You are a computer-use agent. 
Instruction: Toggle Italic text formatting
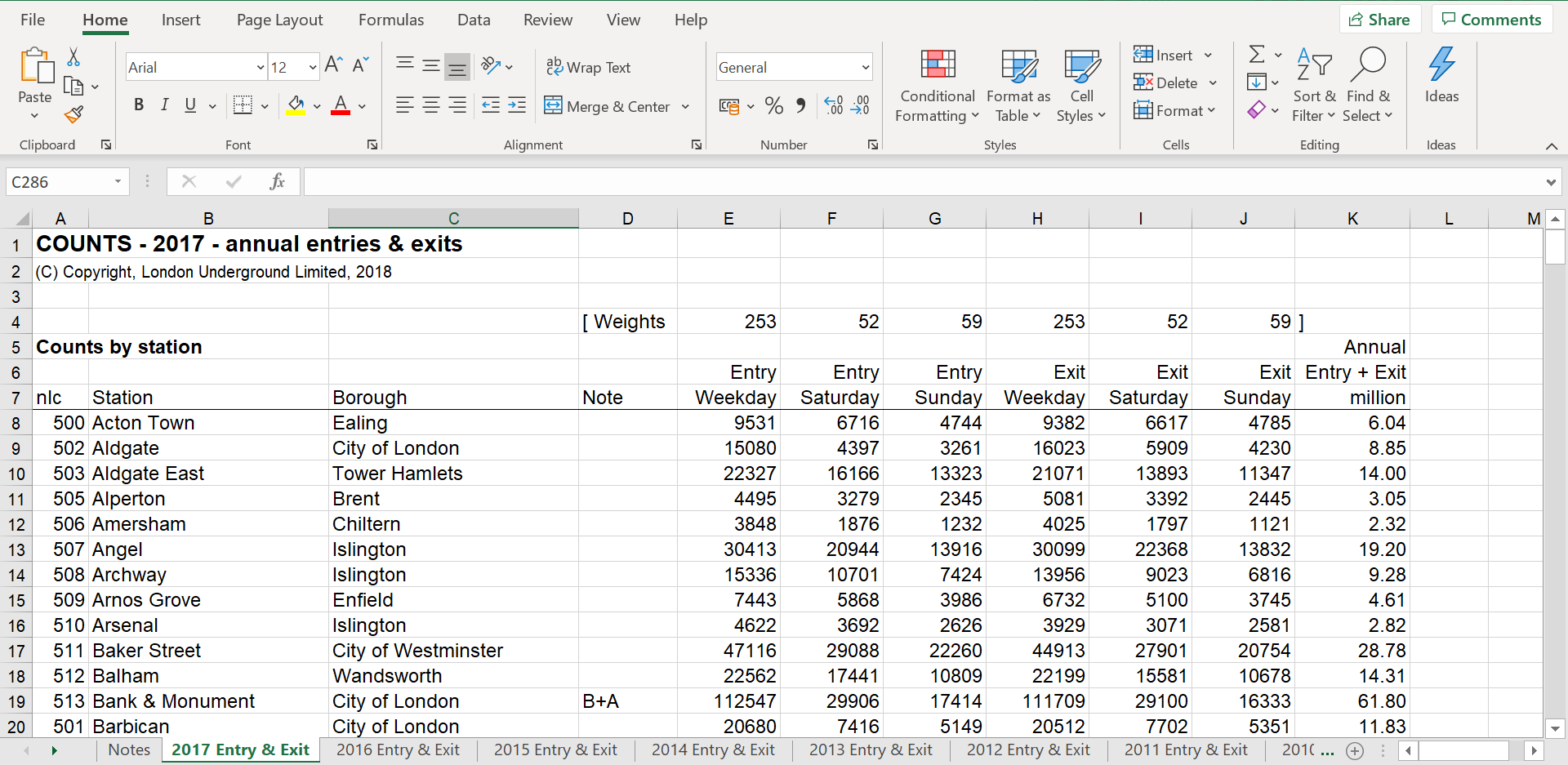point(165,105)
